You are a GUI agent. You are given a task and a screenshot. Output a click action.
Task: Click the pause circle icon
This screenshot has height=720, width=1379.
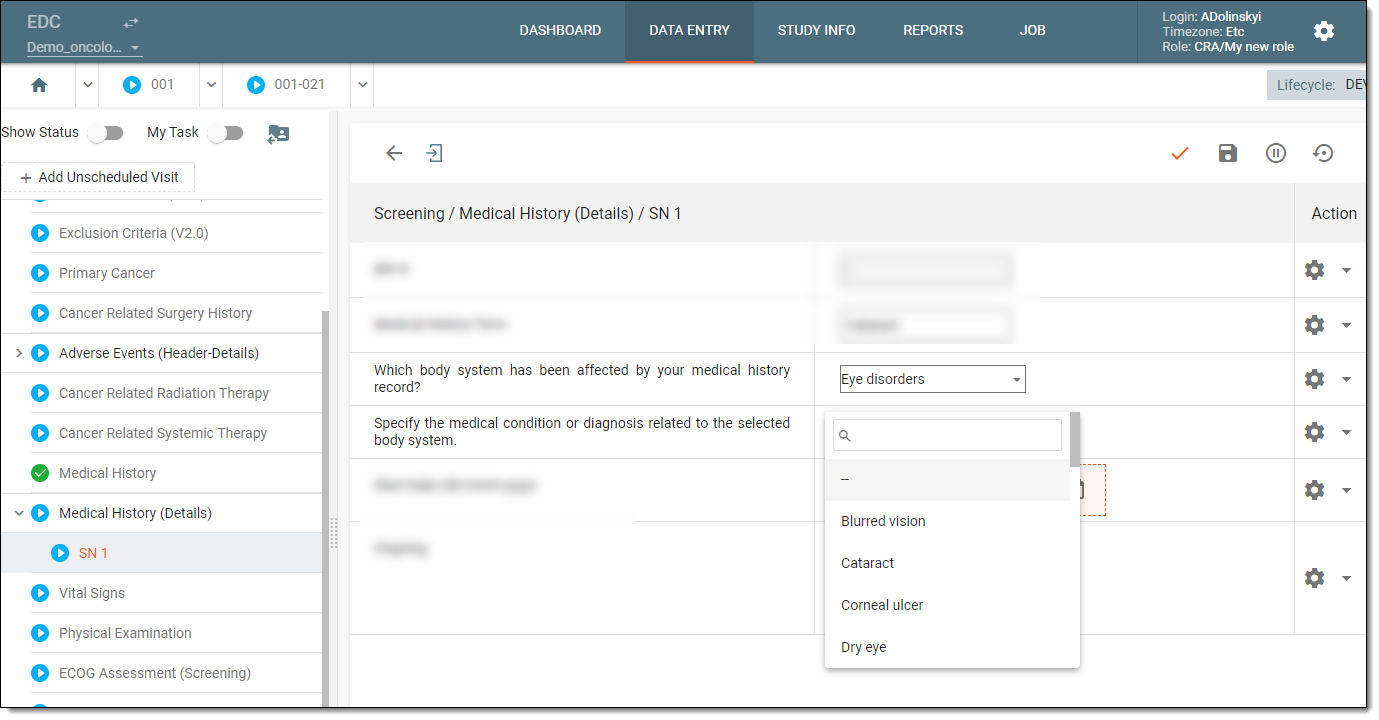[x=1276, y=153]
